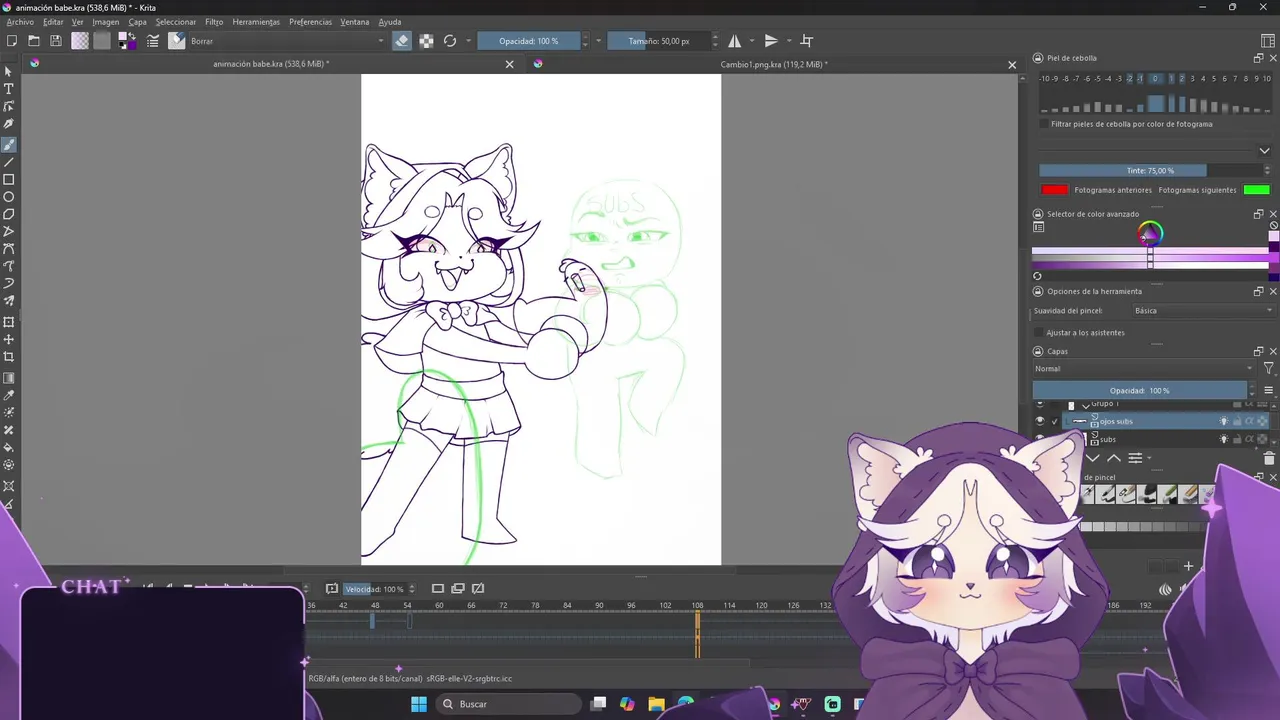The image size is (1280, 720).
Task: Open the Capa menu
Action: tap(137, 22)
